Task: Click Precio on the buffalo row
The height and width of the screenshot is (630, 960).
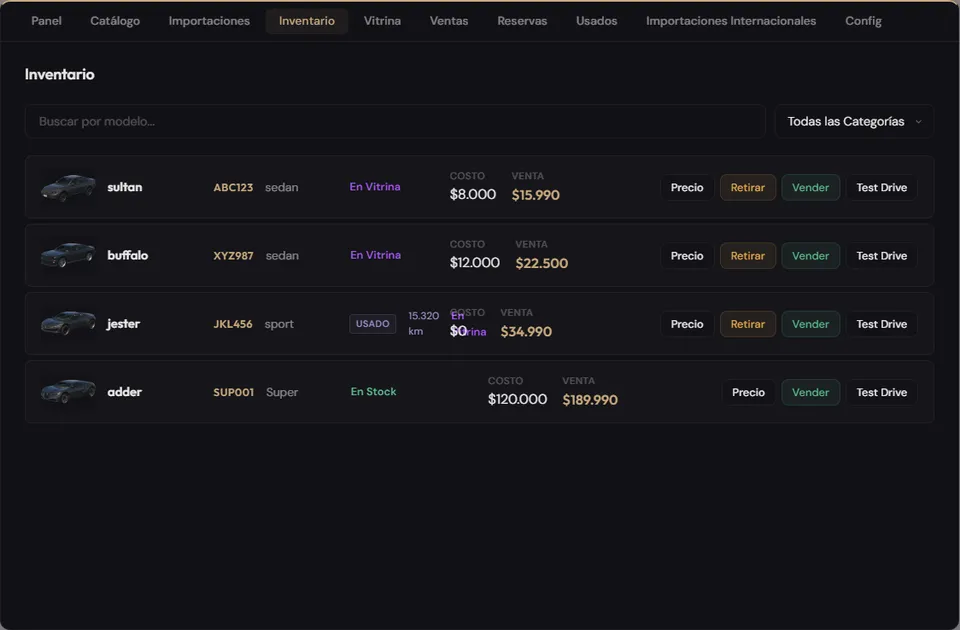Action: coord(687,255)
